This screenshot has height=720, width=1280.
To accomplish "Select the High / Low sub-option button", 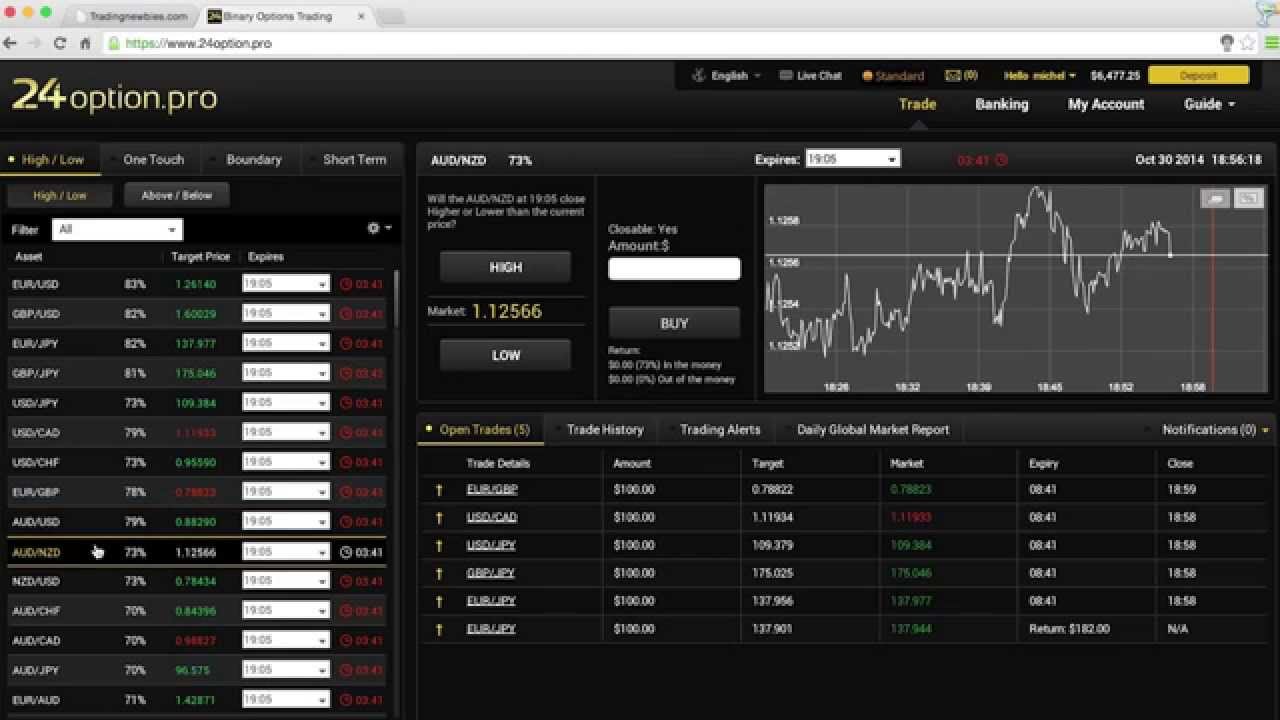I will click(60, 196).
